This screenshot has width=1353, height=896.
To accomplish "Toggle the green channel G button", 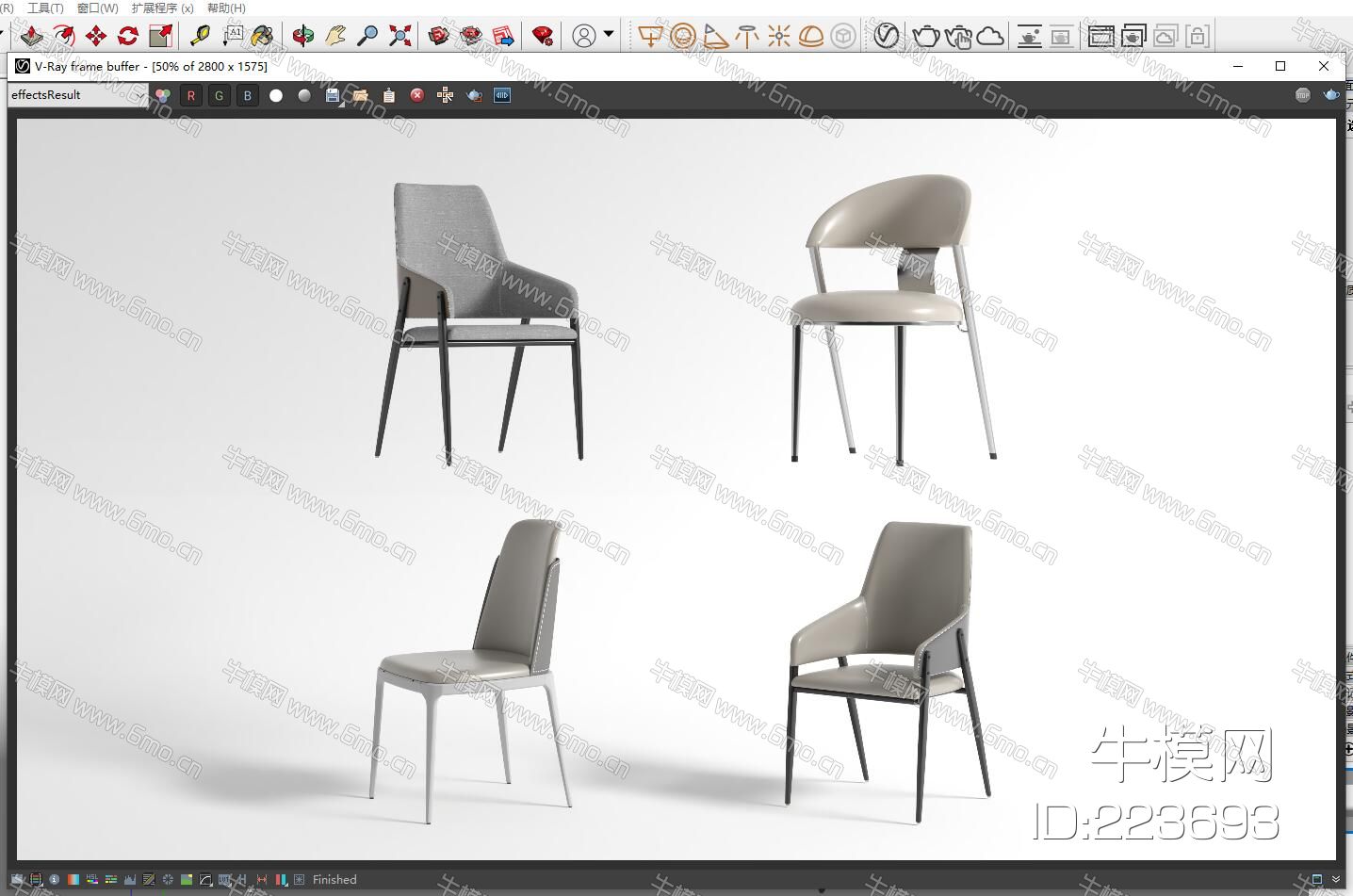I will click(220, 95).
